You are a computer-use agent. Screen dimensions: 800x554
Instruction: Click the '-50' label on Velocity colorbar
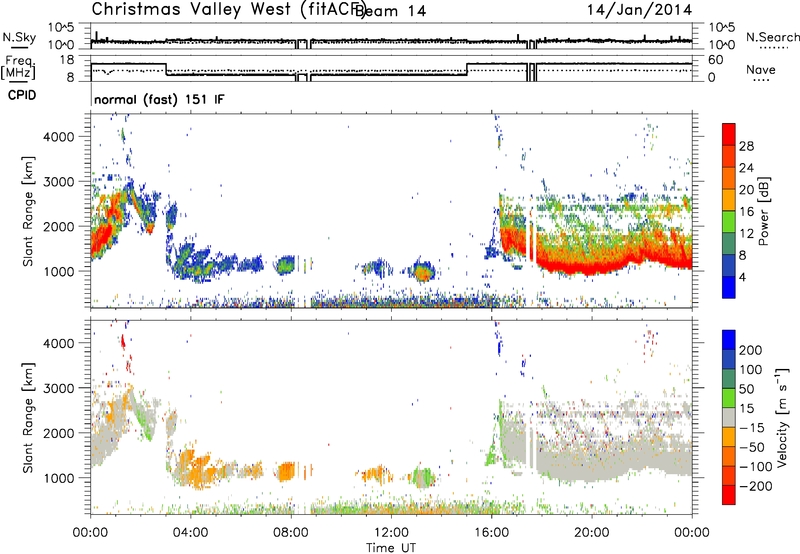(752, 447)
